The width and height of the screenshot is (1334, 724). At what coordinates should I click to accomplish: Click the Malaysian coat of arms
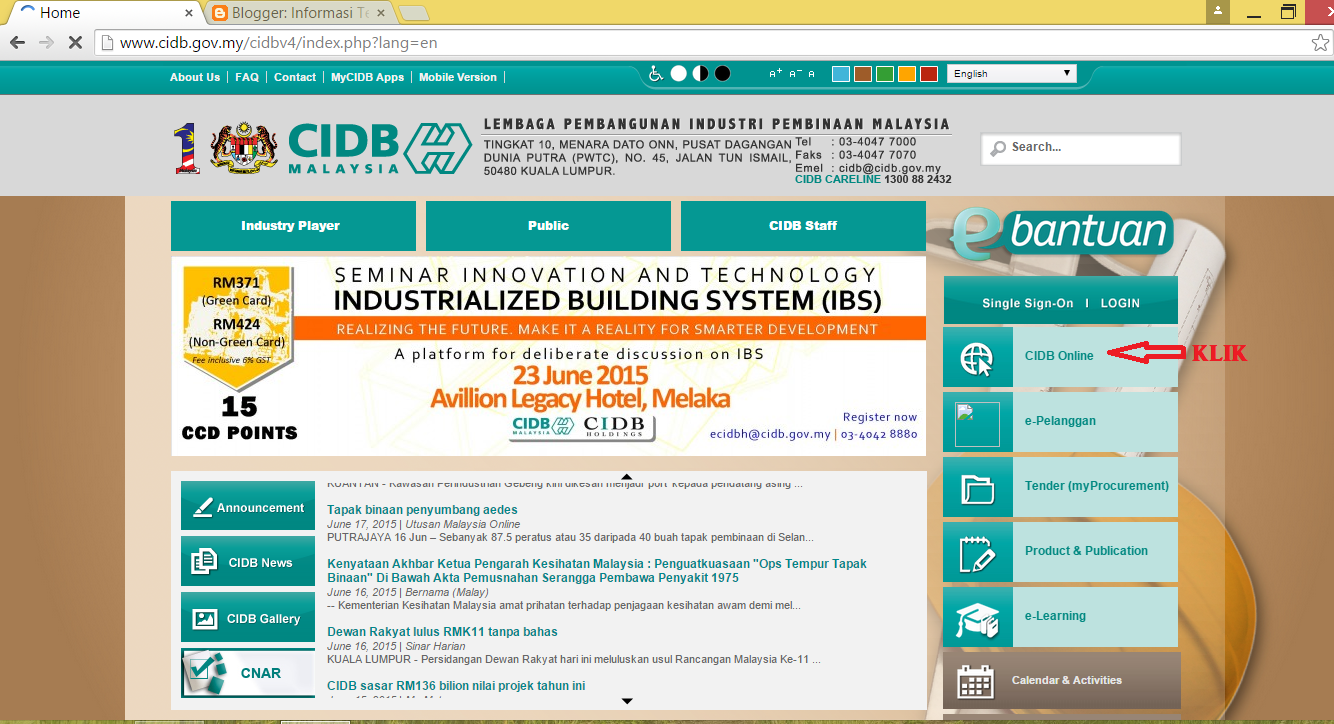[244, 148]
